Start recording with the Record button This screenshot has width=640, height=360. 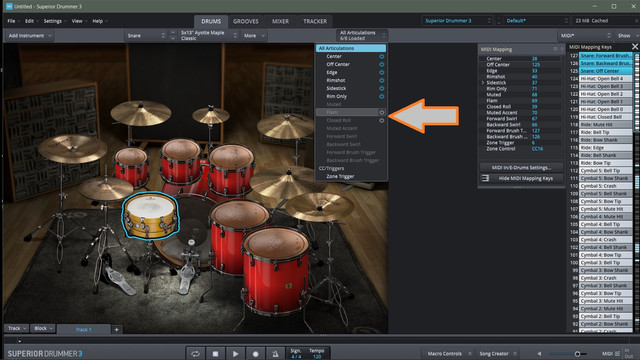tap(256, 354)
